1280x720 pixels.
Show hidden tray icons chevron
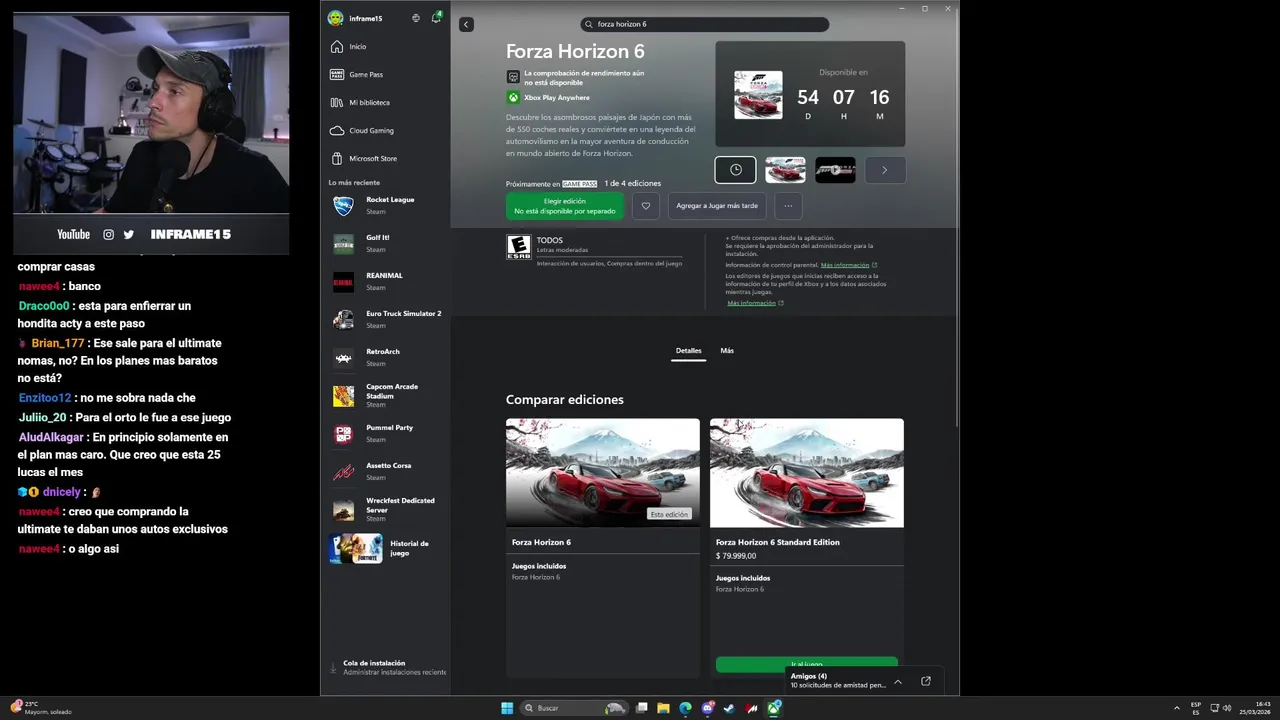tap(1176, 708)
